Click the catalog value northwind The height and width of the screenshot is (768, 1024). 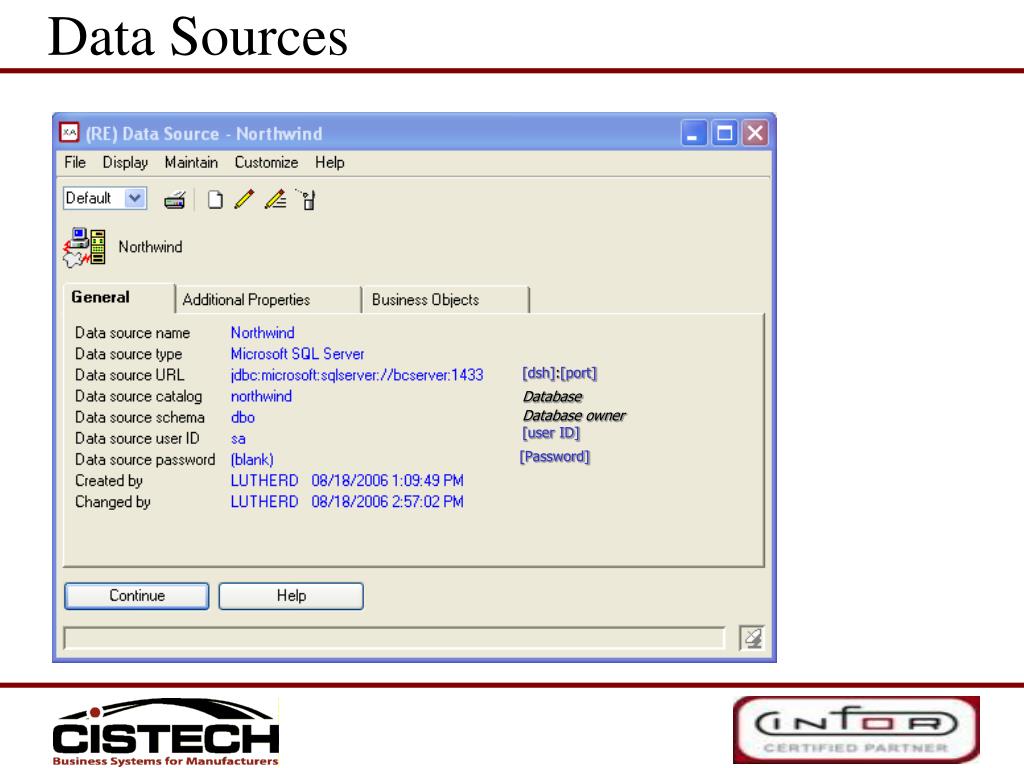click(261, 396)
